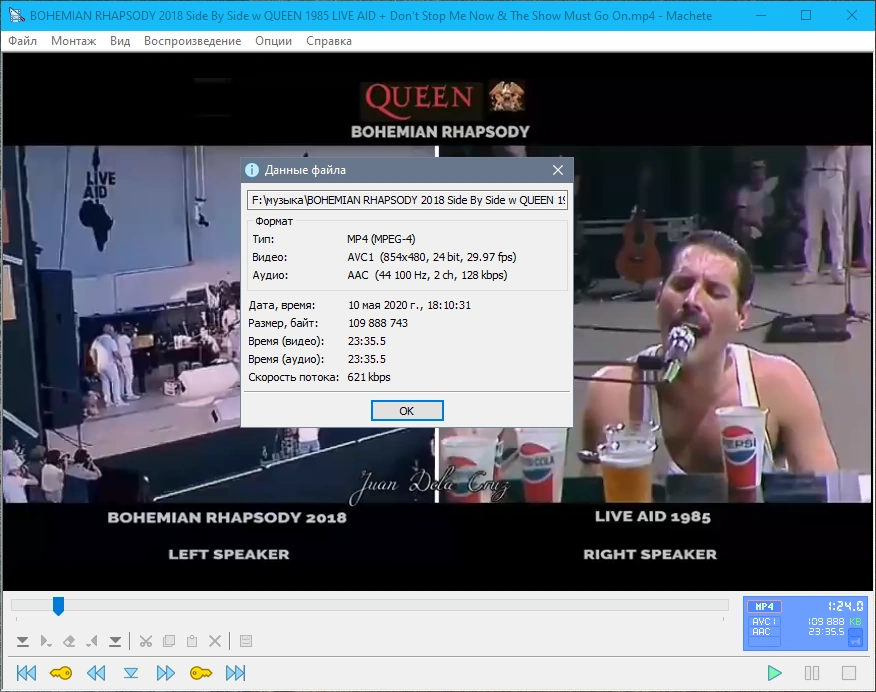The height and width of the screenshot is (692, 876).
Task: Delete selection with the X icon
Action: click(215, 641)
